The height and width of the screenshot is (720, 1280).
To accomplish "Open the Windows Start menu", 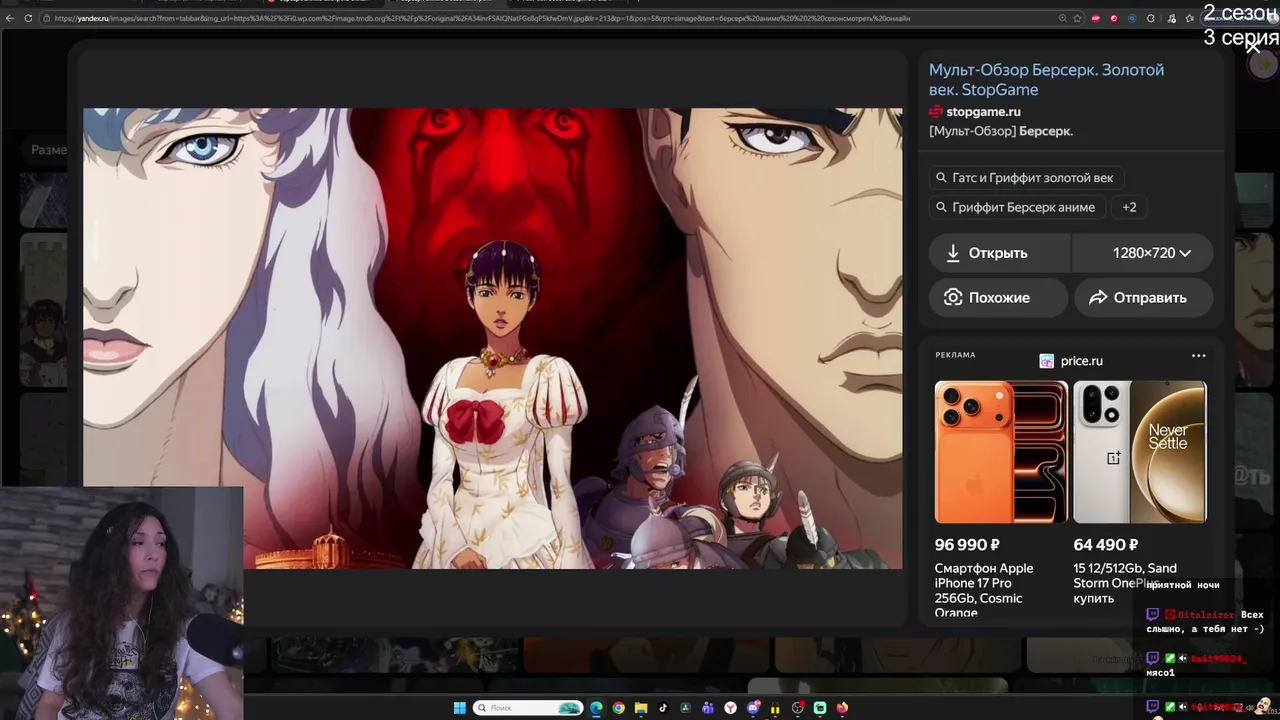I will [x=459, y=708].
